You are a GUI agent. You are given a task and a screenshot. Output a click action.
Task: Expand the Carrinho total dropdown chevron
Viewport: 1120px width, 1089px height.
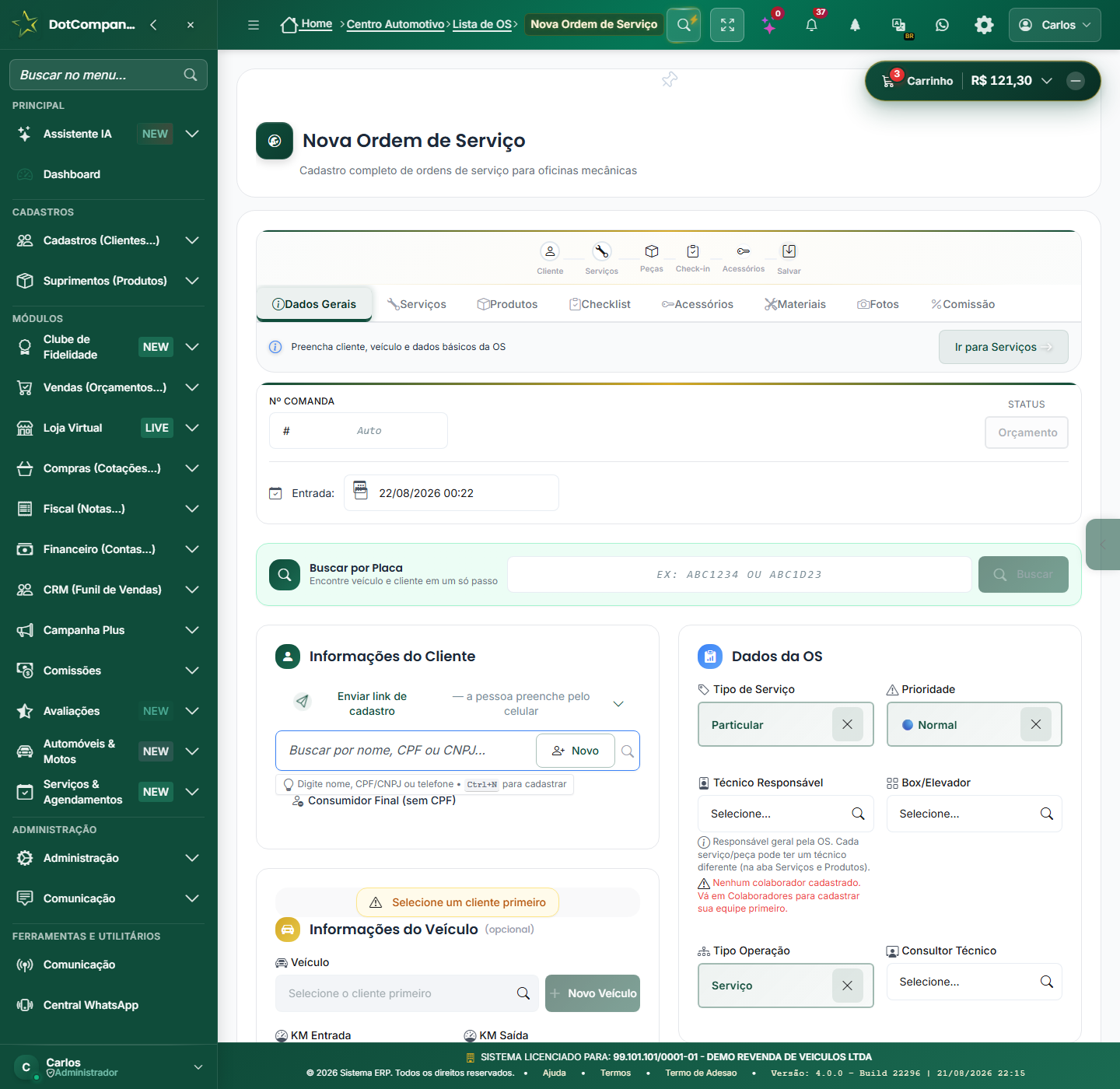pos(1047,81)
